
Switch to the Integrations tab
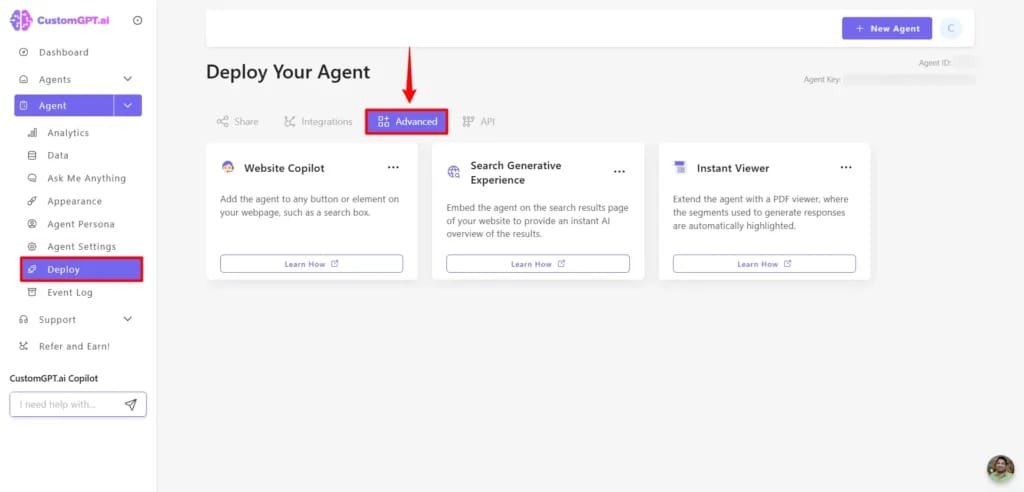point(318,122)
